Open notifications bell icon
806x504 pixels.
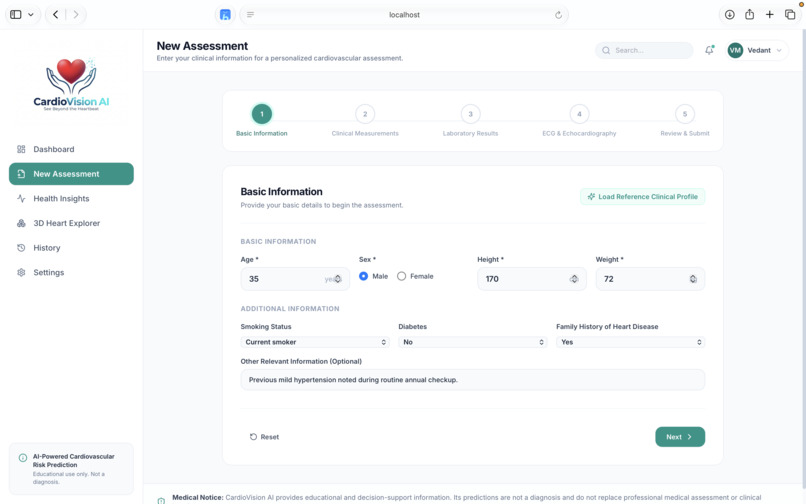click(709, 50)
